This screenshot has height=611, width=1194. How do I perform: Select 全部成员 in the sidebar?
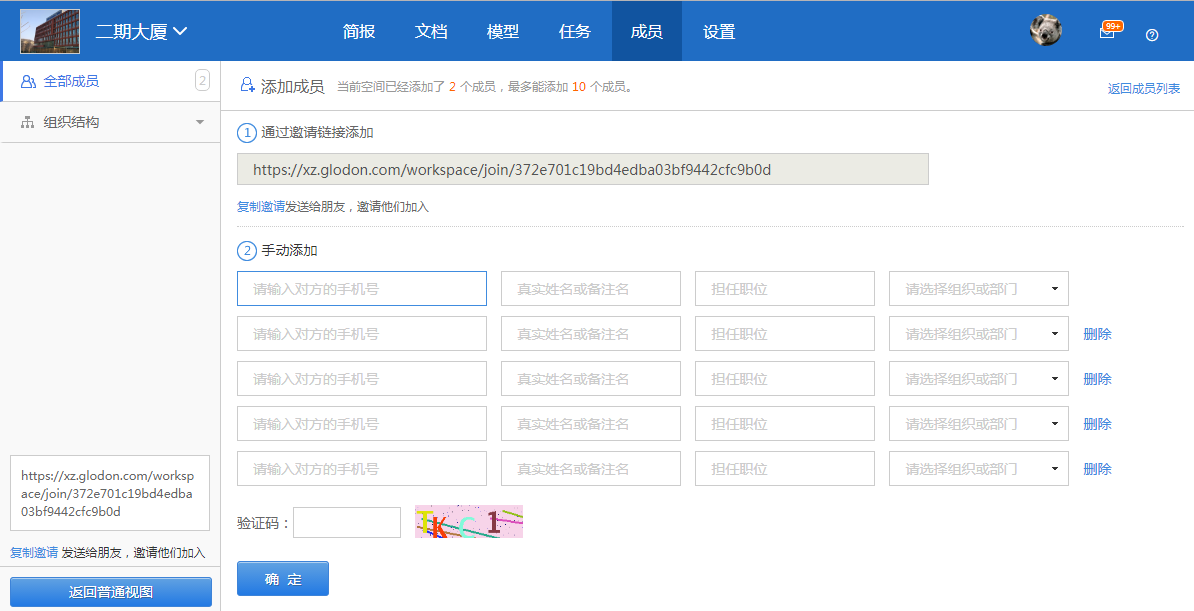click(71, 81)
